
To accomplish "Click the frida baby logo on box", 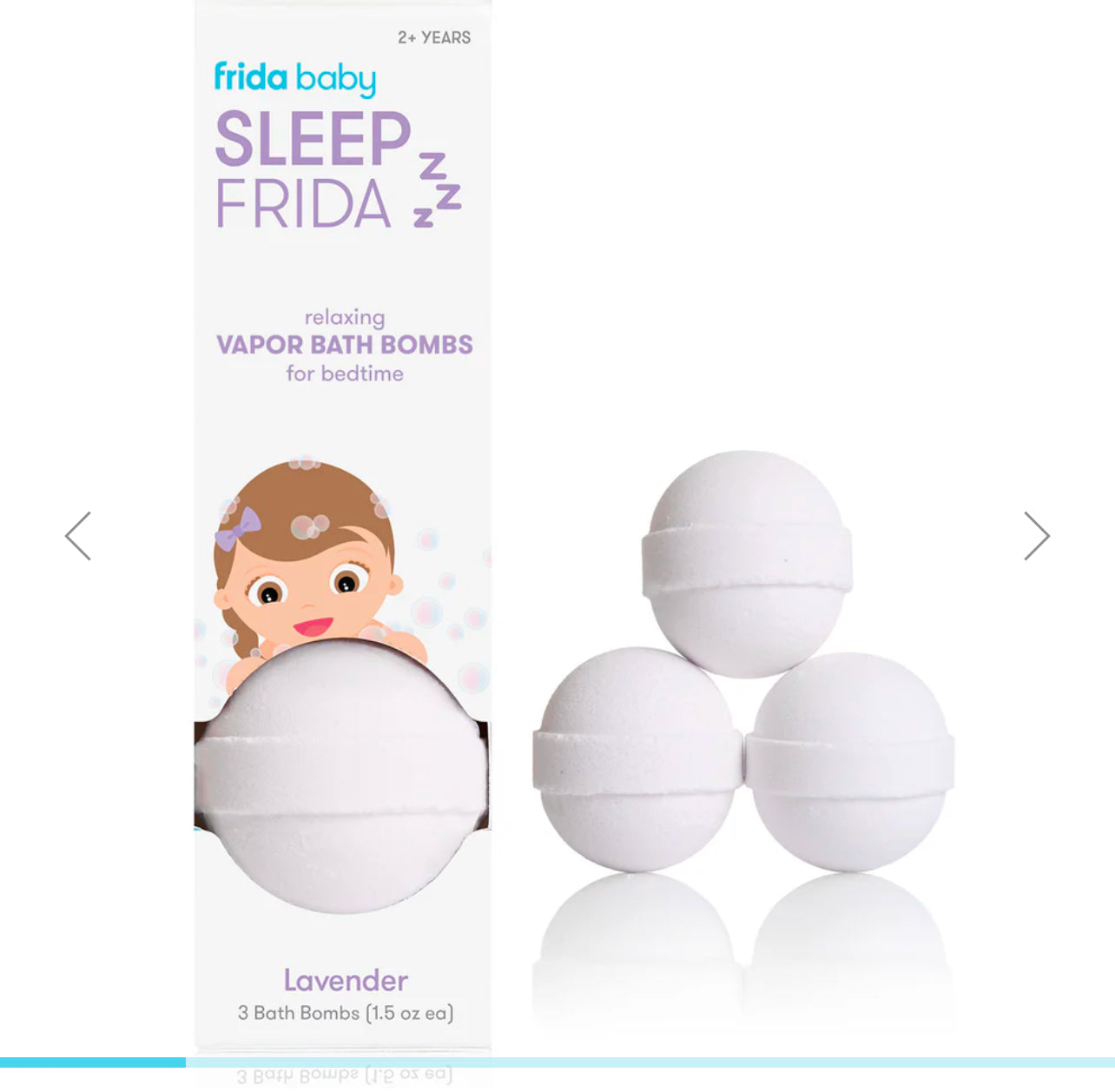I will tap(295, 78).
